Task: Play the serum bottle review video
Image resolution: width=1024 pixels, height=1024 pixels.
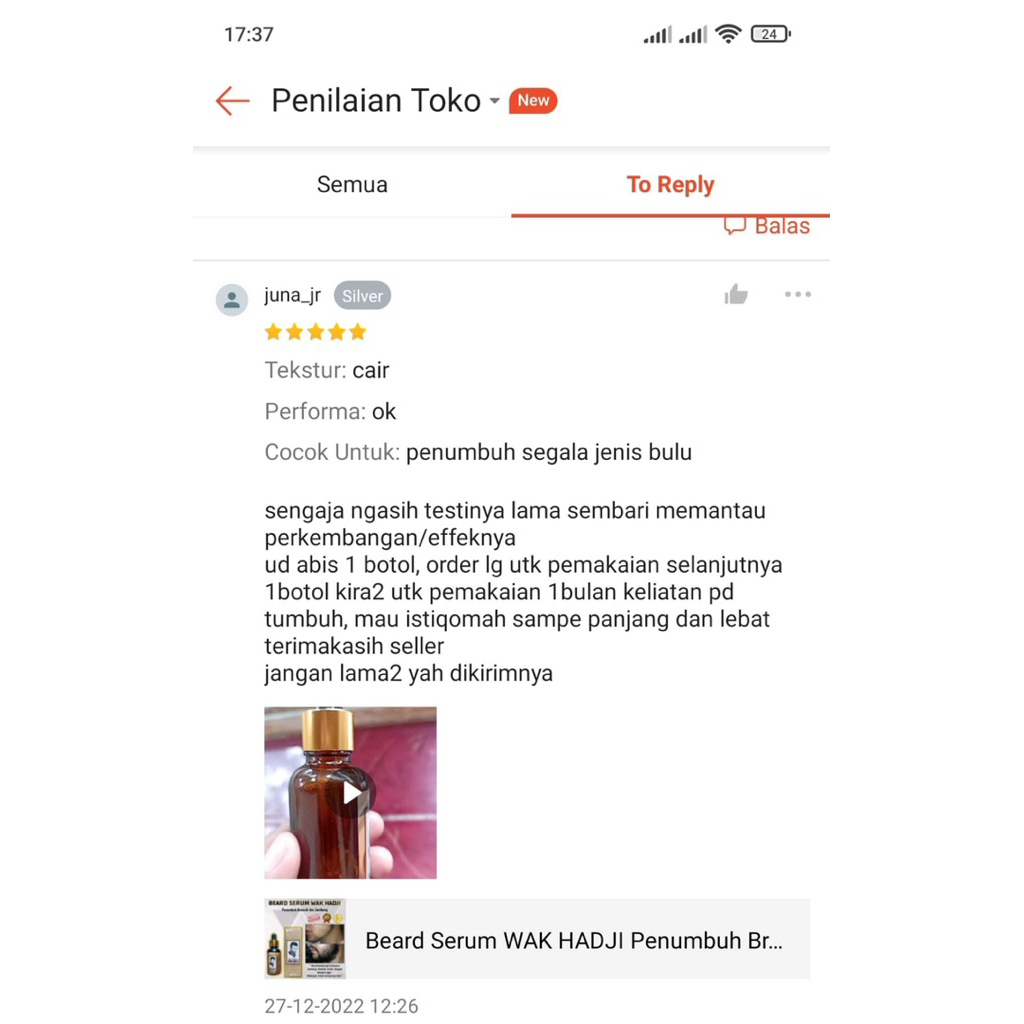Action: click(x=351, y=793)
